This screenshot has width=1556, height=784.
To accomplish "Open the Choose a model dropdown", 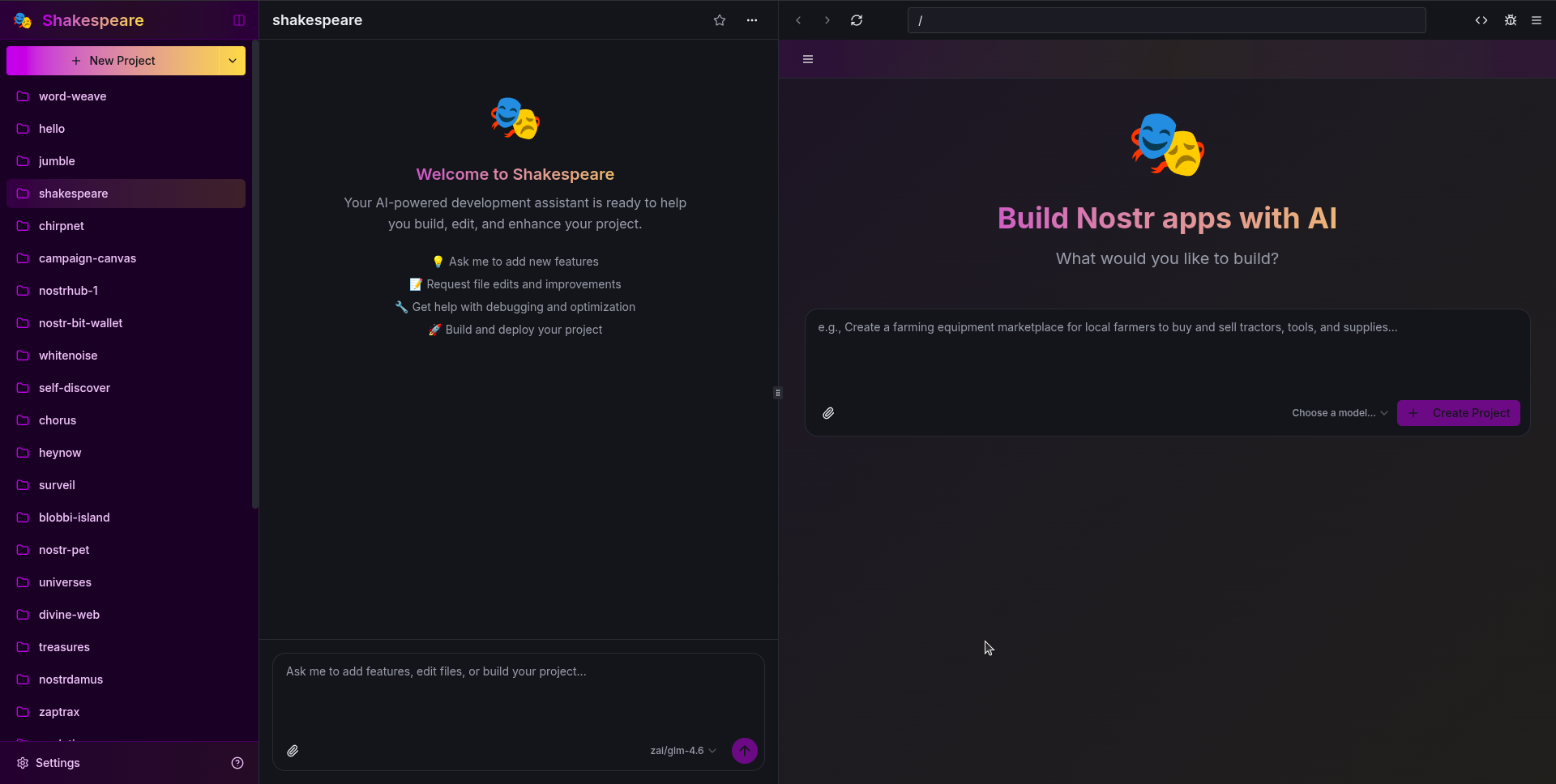I will tap(1340, 413).
